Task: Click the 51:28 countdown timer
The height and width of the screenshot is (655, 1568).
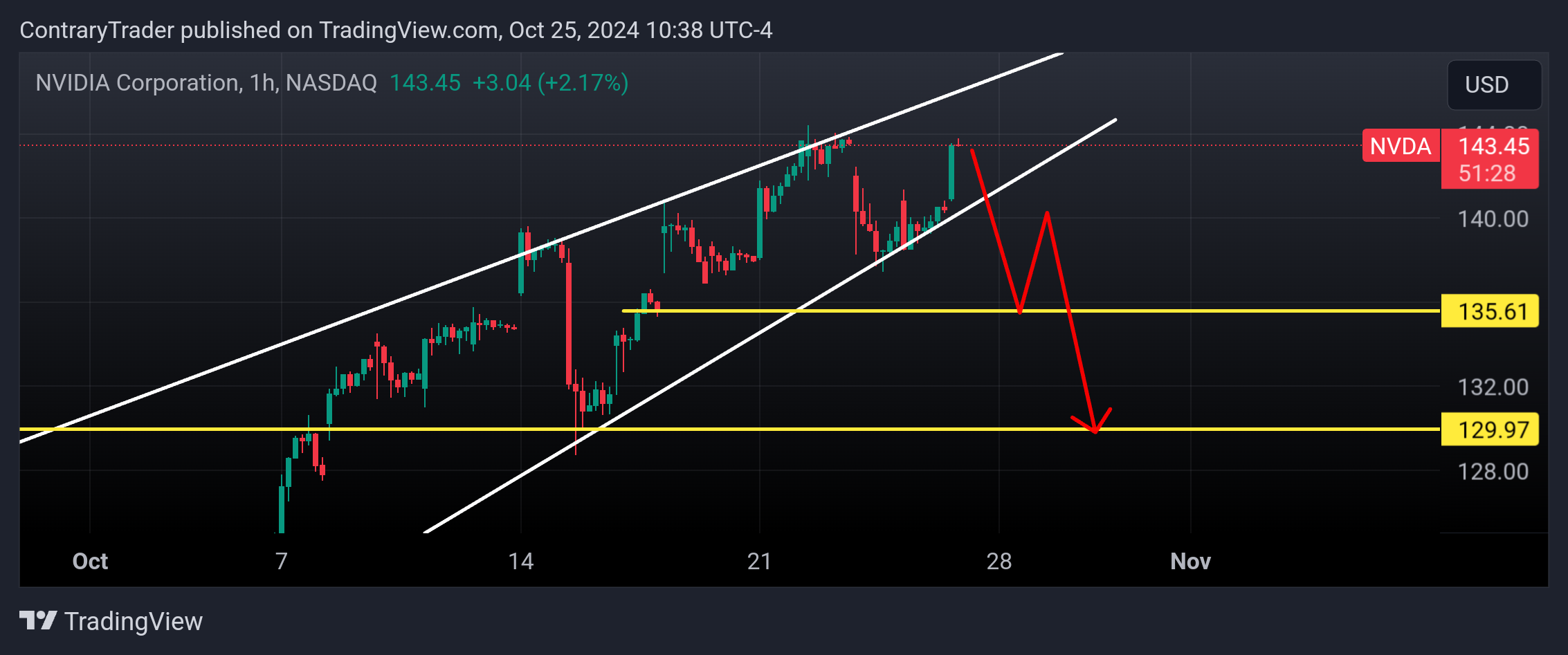Action: 1487,174
